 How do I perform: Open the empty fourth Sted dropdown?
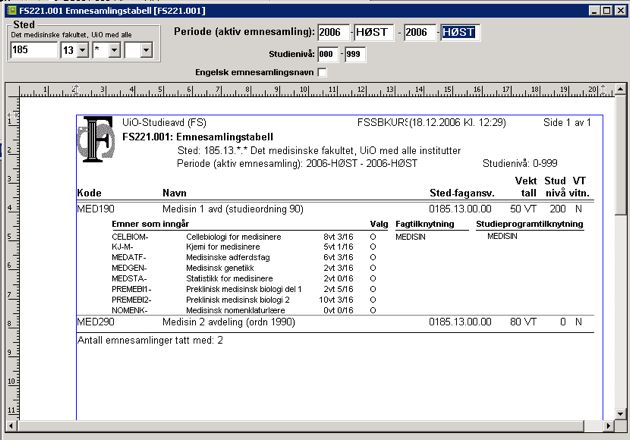pos(146,51)
